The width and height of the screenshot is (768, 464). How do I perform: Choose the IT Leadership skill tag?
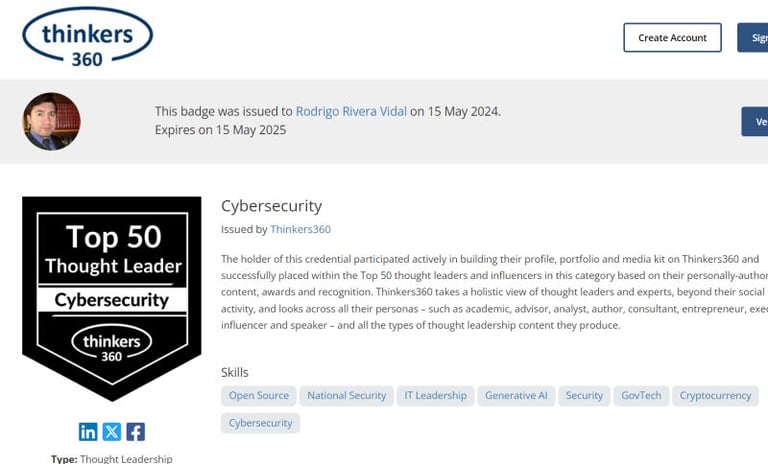click(x=435, y=396)
